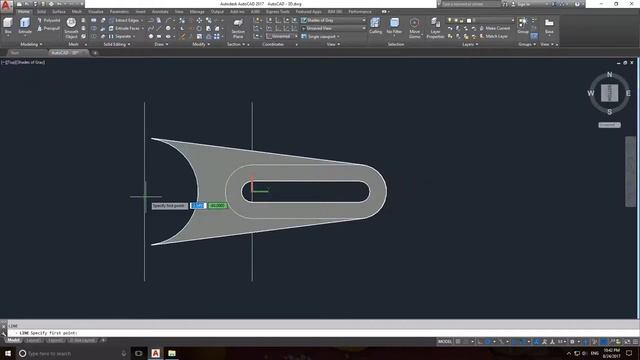This screenshot has width=640, height=360.
Task: Select the Smooth Object tool
Action: [x=71, y=28]
